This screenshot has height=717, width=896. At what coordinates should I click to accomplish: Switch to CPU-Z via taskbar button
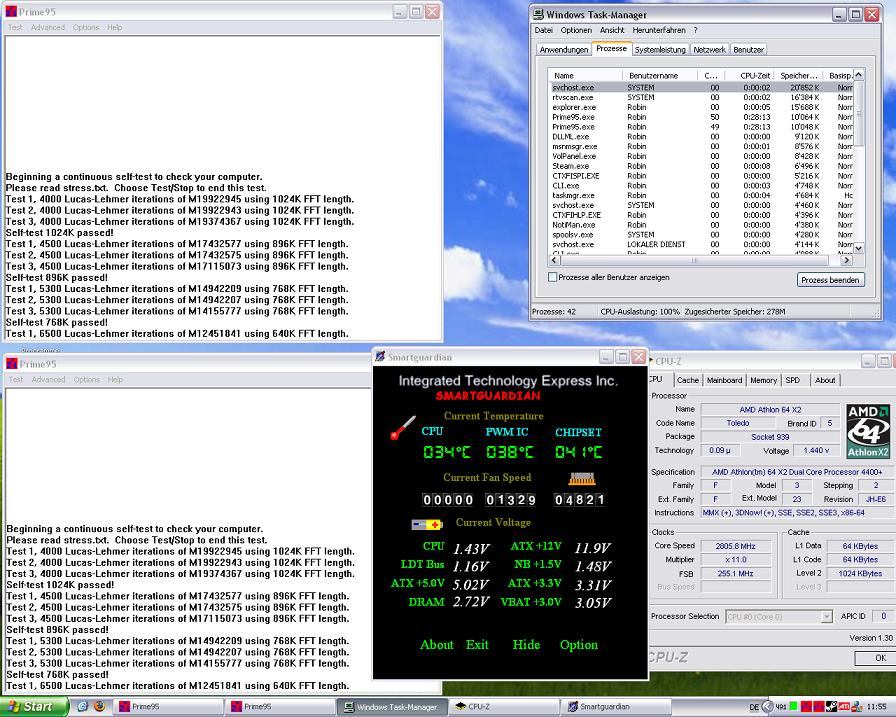click(x=502, y=707)
